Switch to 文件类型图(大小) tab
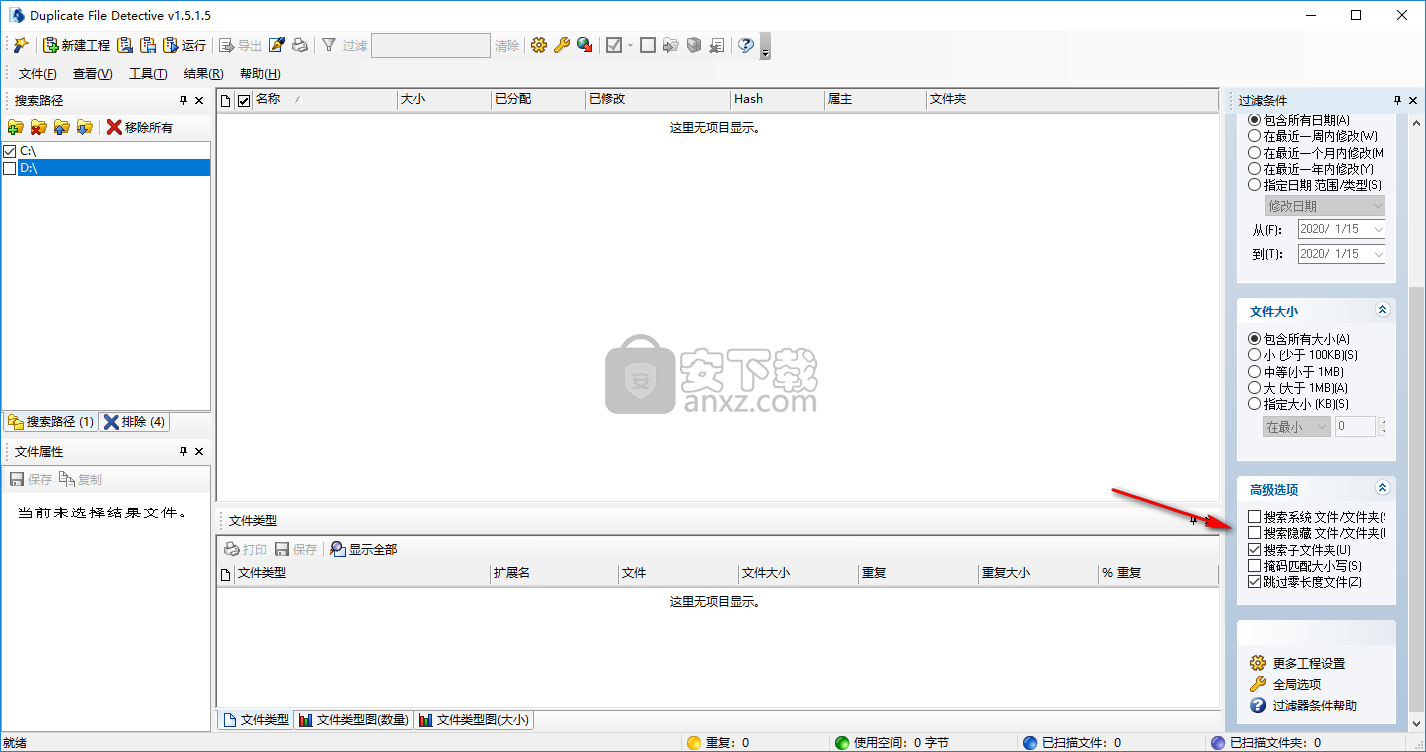 coord(474,719)
